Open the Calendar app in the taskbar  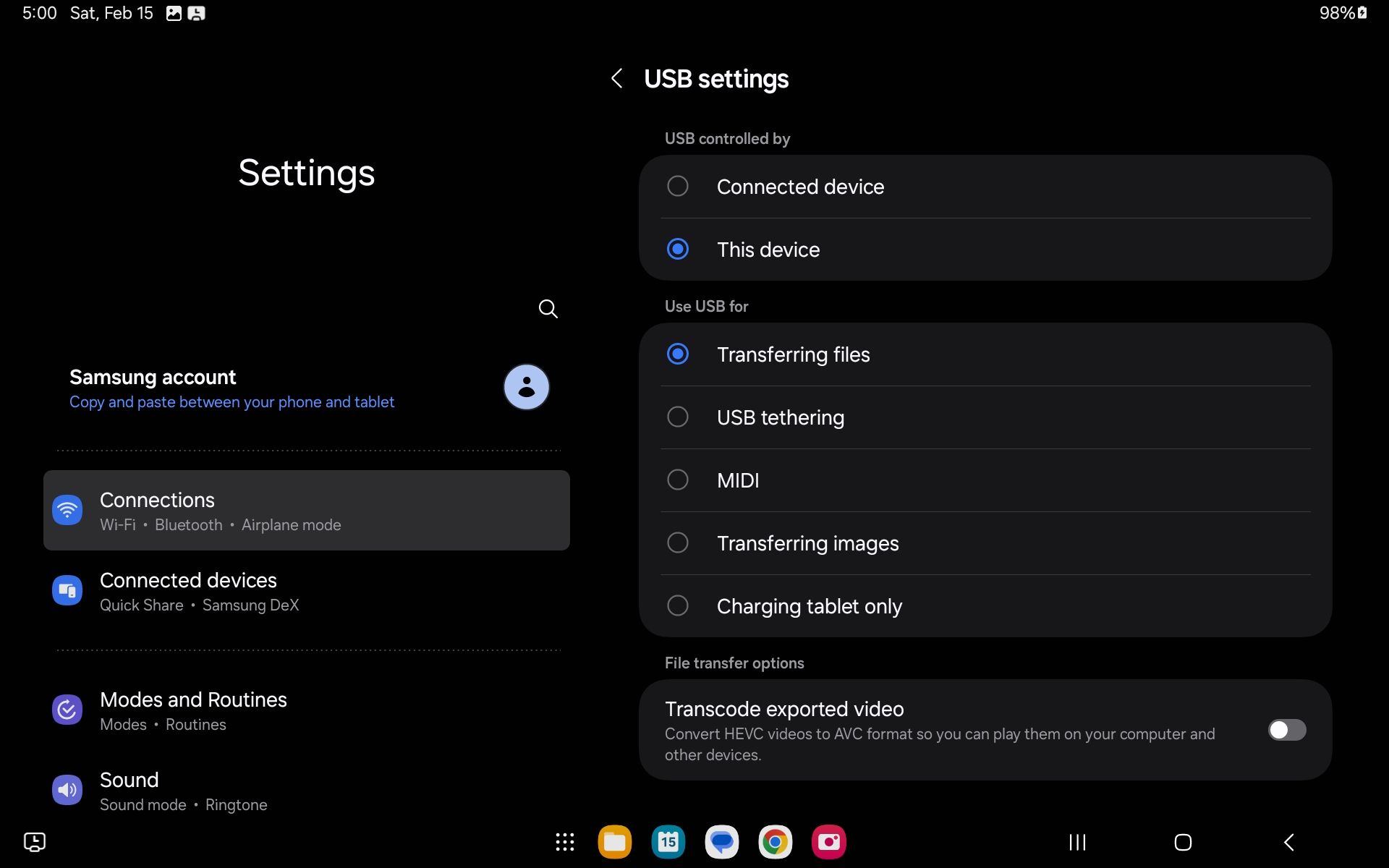pyautogui.click(x=668, y=842)
